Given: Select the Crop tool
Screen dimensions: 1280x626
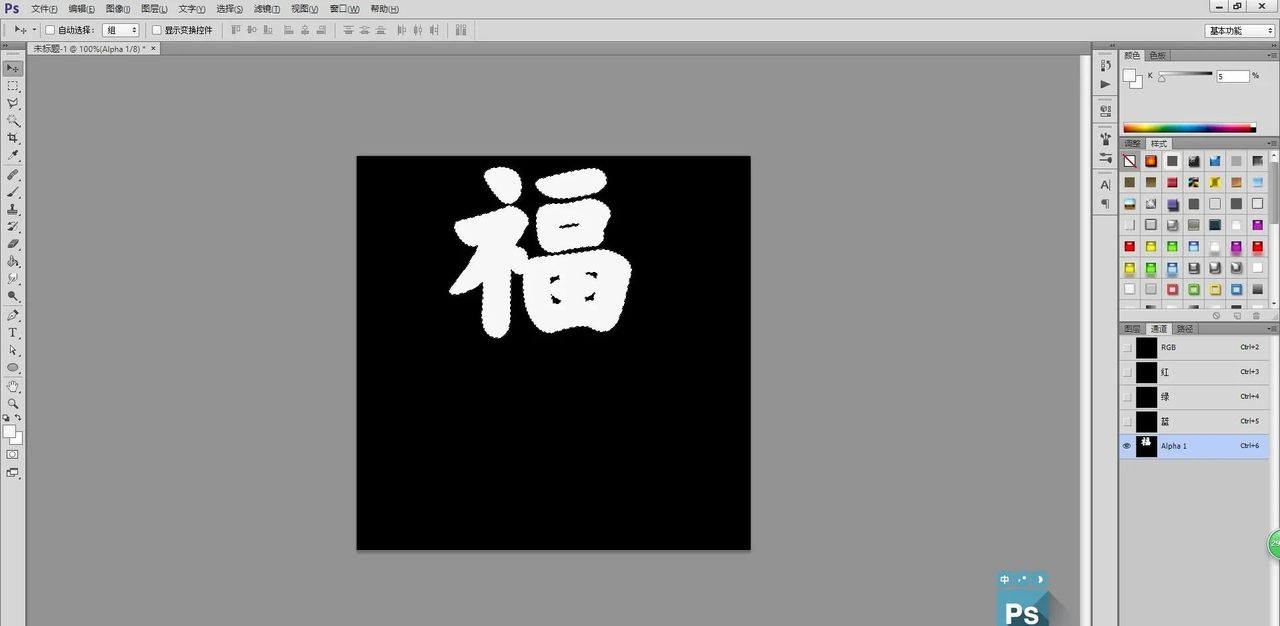Looking at the screenshot, I should click(13, 138).
